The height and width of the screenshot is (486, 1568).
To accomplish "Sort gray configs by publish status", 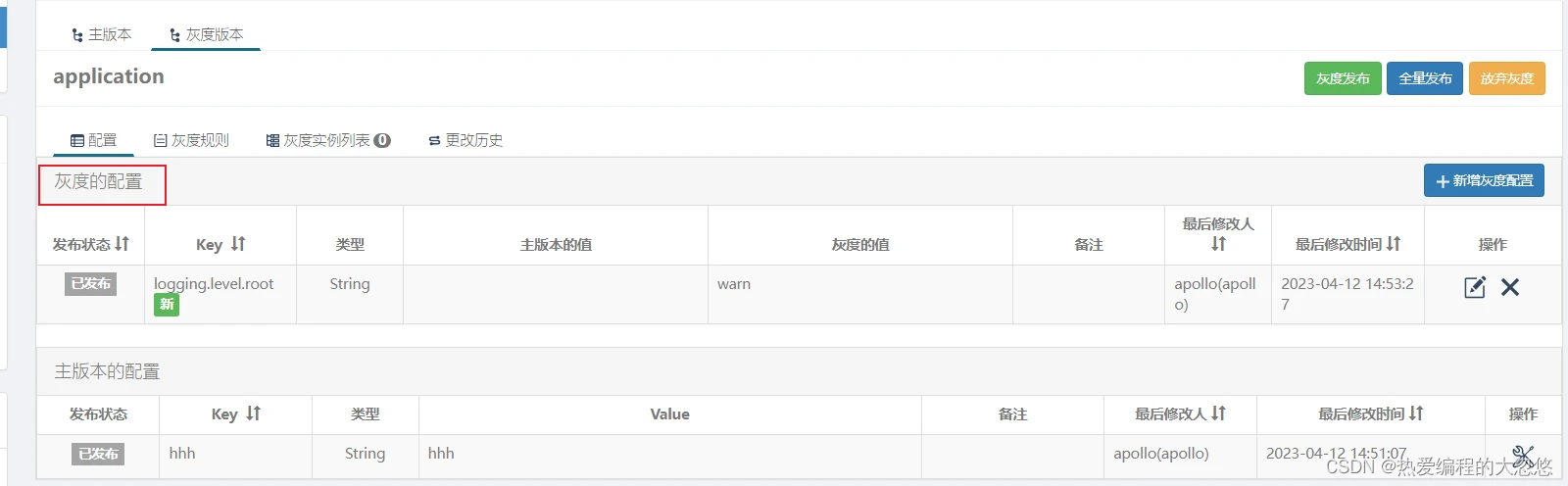I will tap(122, 244).
